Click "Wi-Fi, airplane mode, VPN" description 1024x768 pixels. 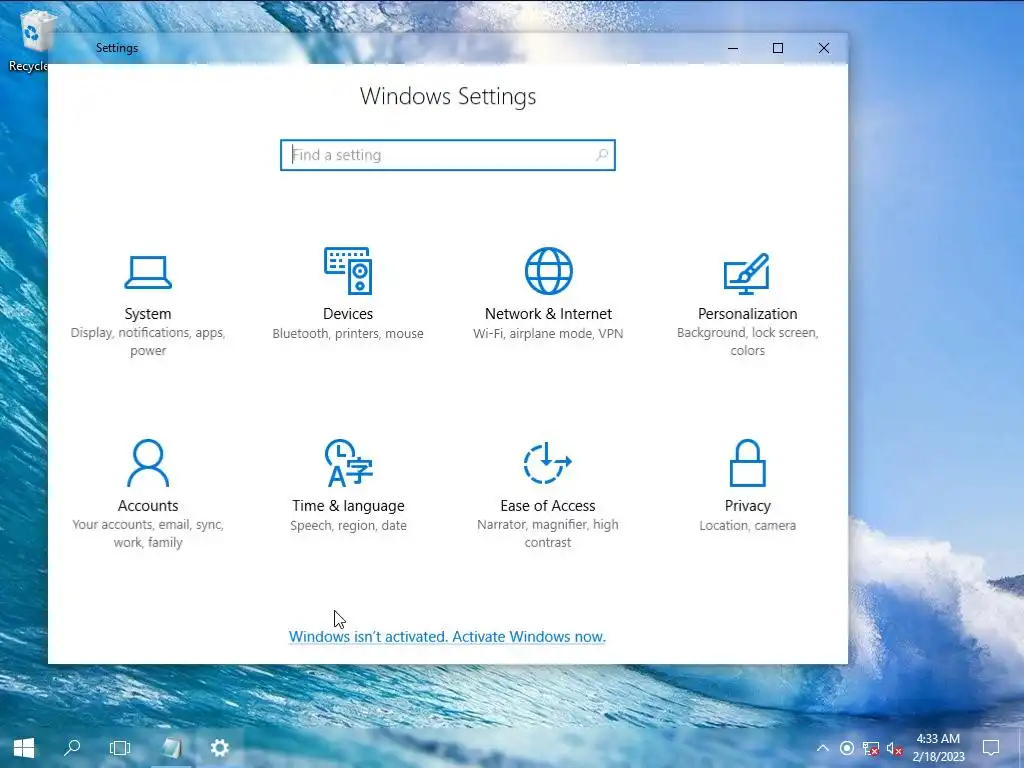[549, 333]
